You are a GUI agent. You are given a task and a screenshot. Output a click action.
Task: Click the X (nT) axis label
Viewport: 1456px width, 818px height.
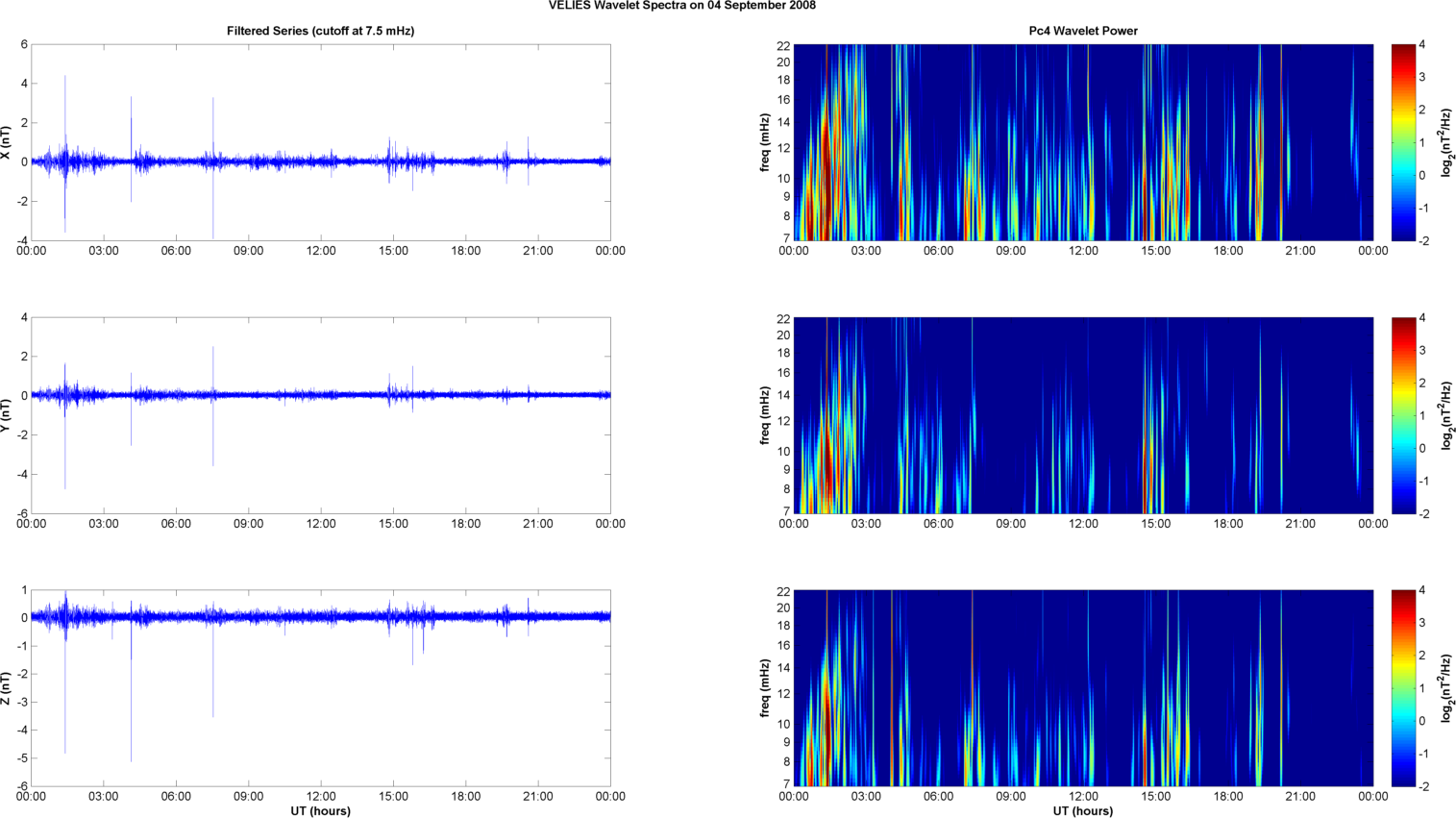click(x=6, y=142)
